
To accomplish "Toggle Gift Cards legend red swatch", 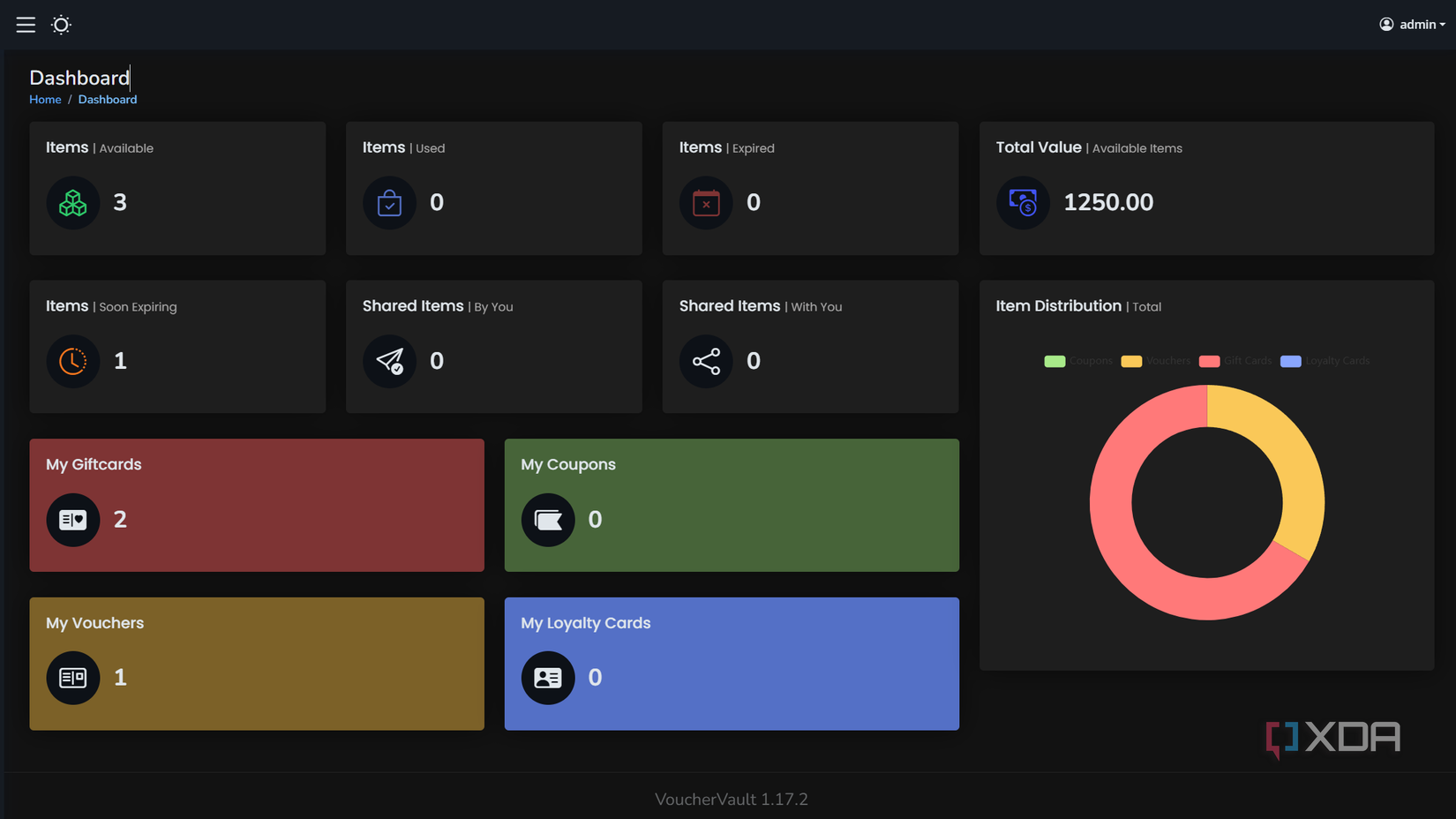I will 1209,361.
